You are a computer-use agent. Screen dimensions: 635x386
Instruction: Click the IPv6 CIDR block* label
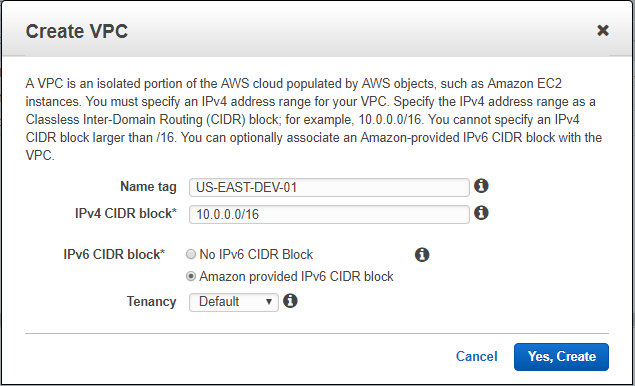(114, 254)
